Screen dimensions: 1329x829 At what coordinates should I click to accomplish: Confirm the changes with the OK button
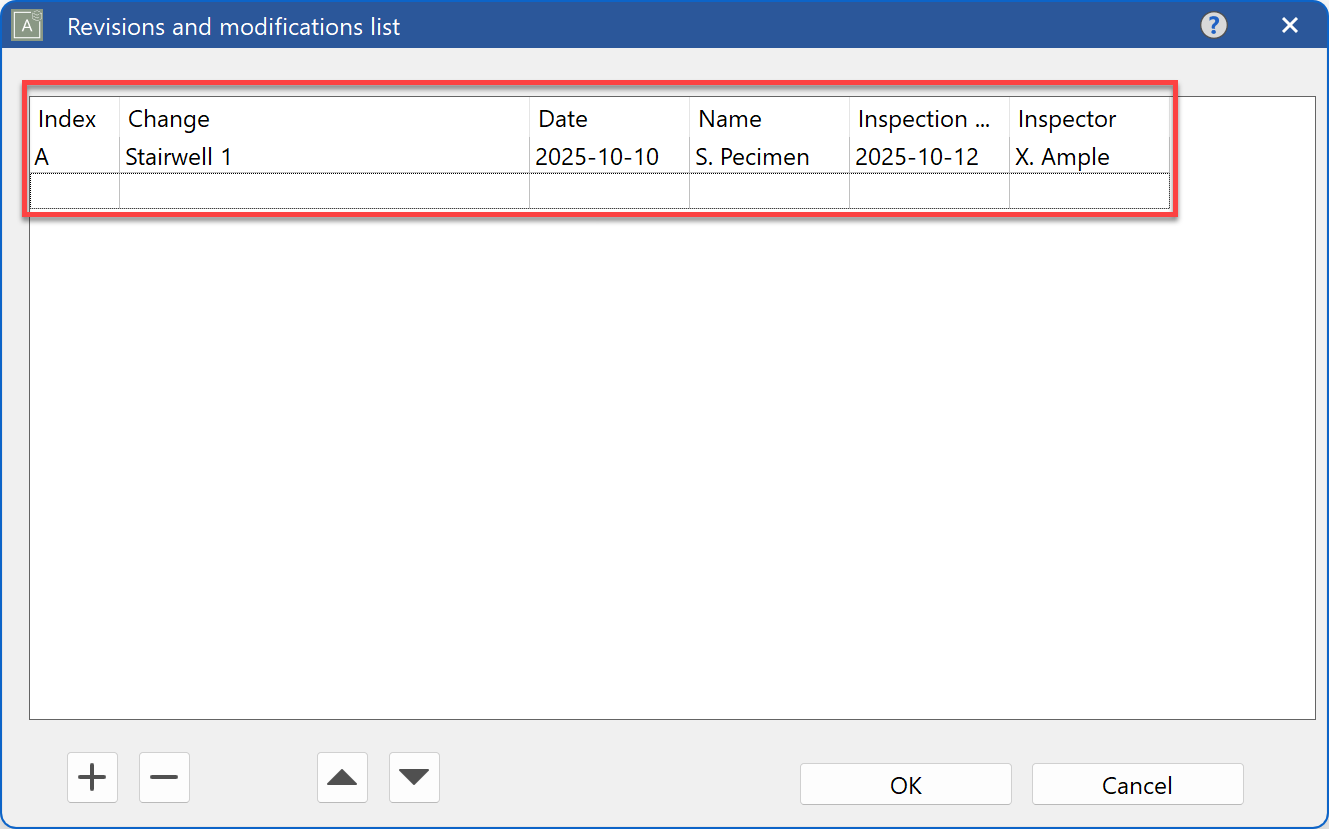coord(905,785)
